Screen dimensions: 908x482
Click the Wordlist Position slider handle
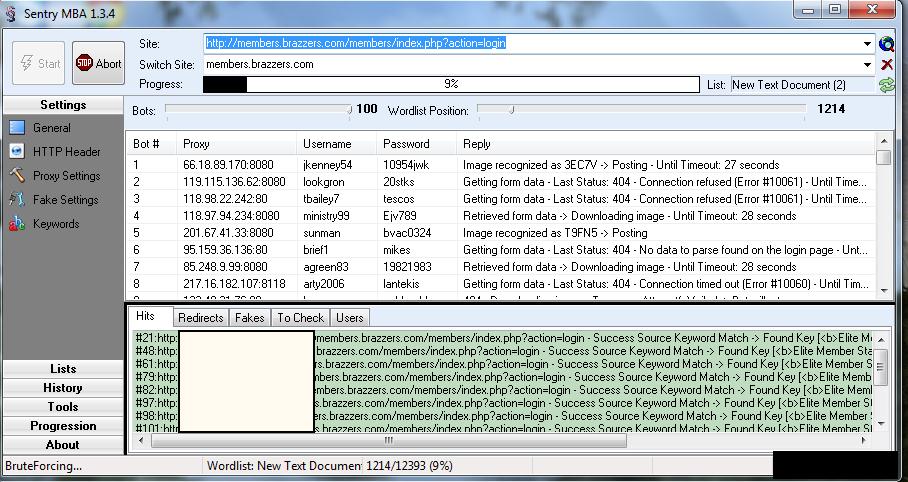tap(512, 109)
